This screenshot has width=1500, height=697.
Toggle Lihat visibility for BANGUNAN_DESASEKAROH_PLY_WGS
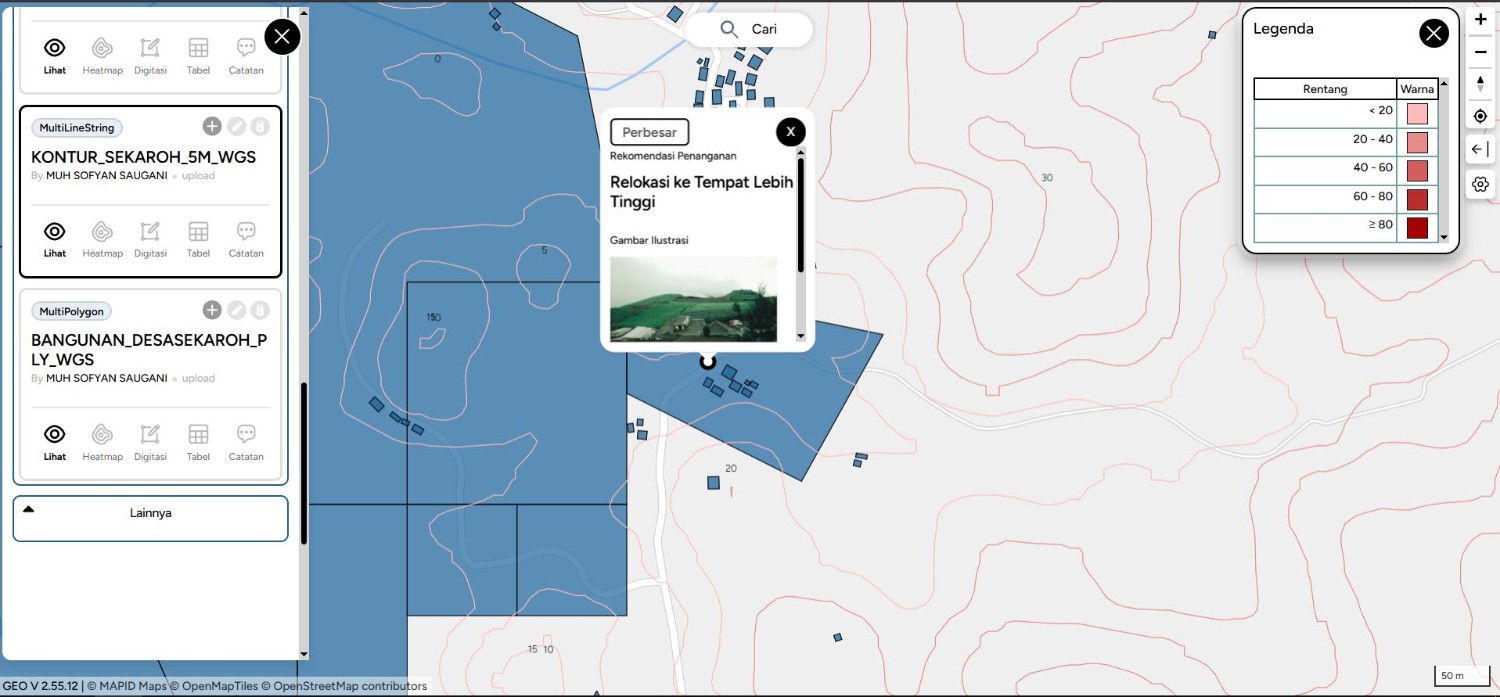point(55,441)
